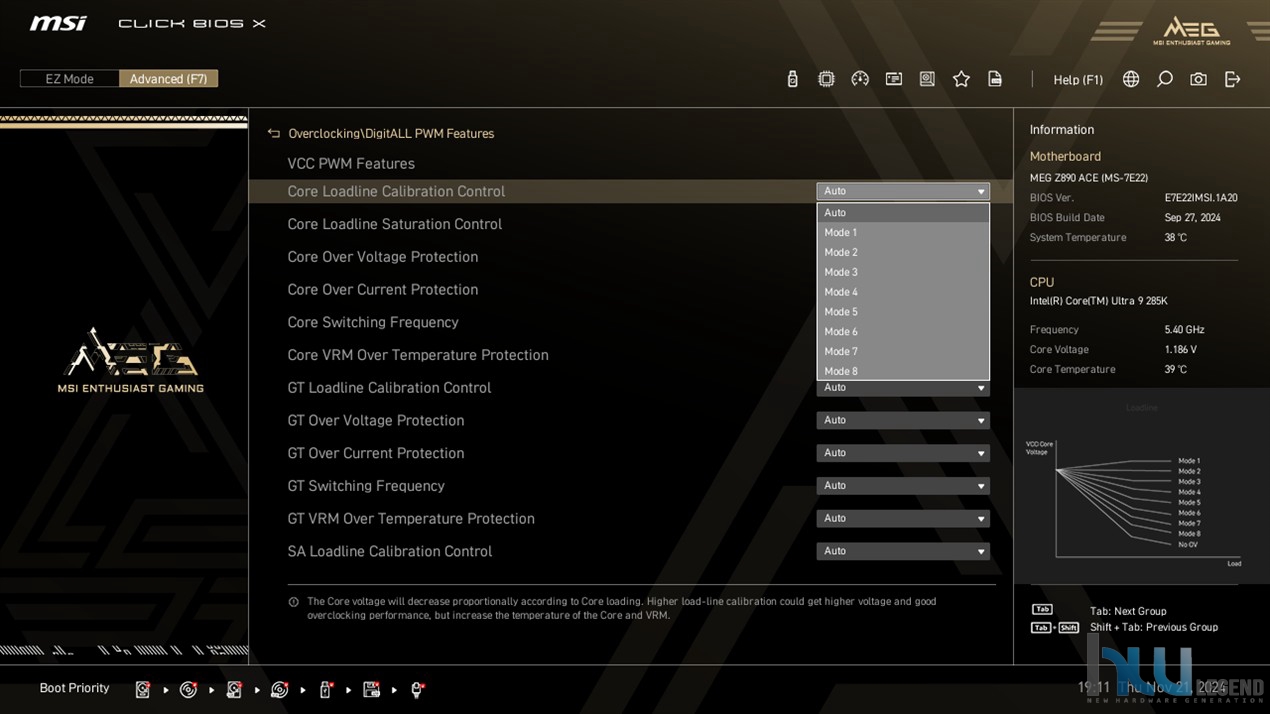Choose Mode 6 in the loadline list
Viewport: 1270px width, 714px height.
[903, 332]
